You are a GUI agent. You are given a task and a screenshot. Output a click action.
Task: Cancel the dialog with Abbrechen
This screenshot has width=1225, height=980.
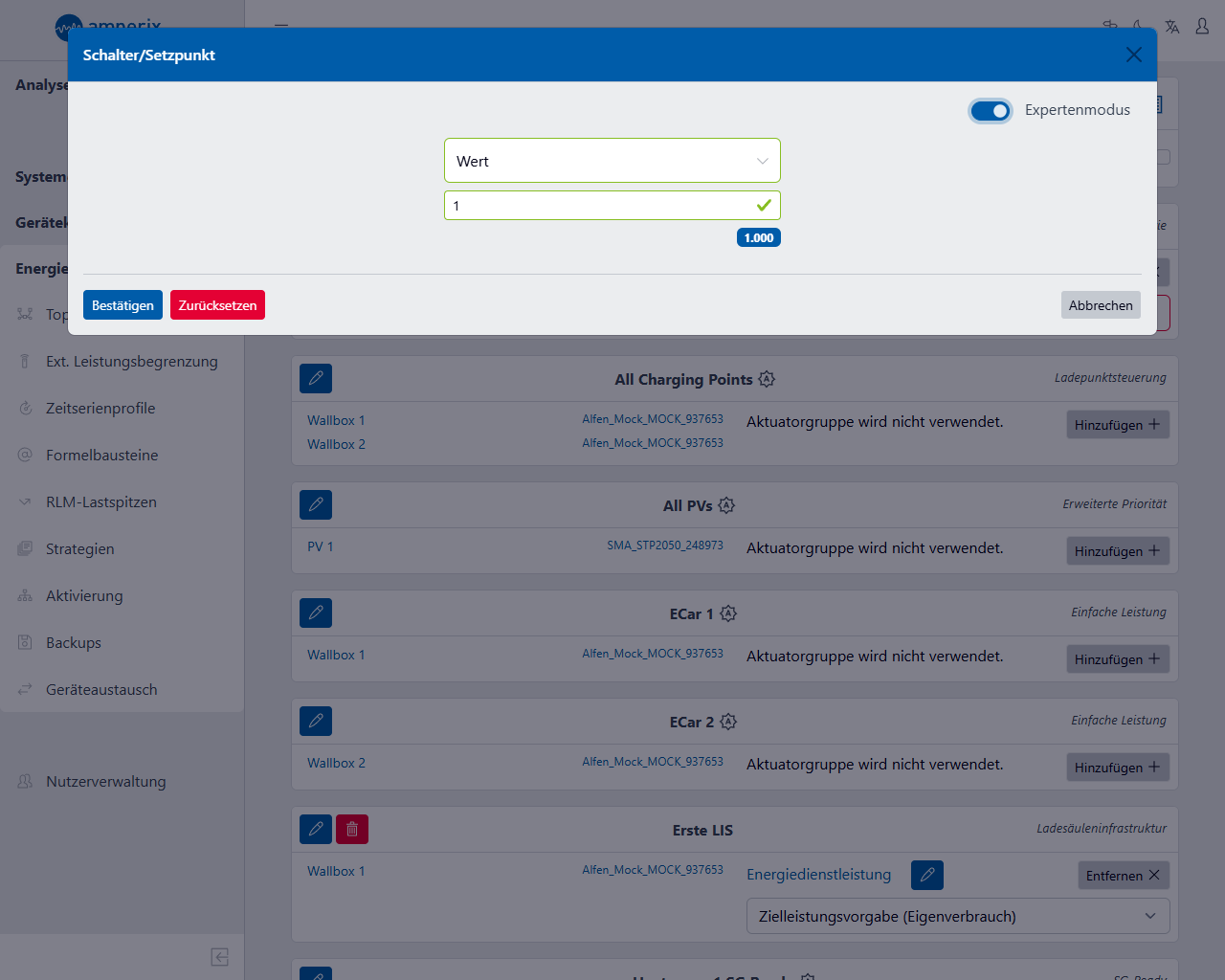[1100, 305]
